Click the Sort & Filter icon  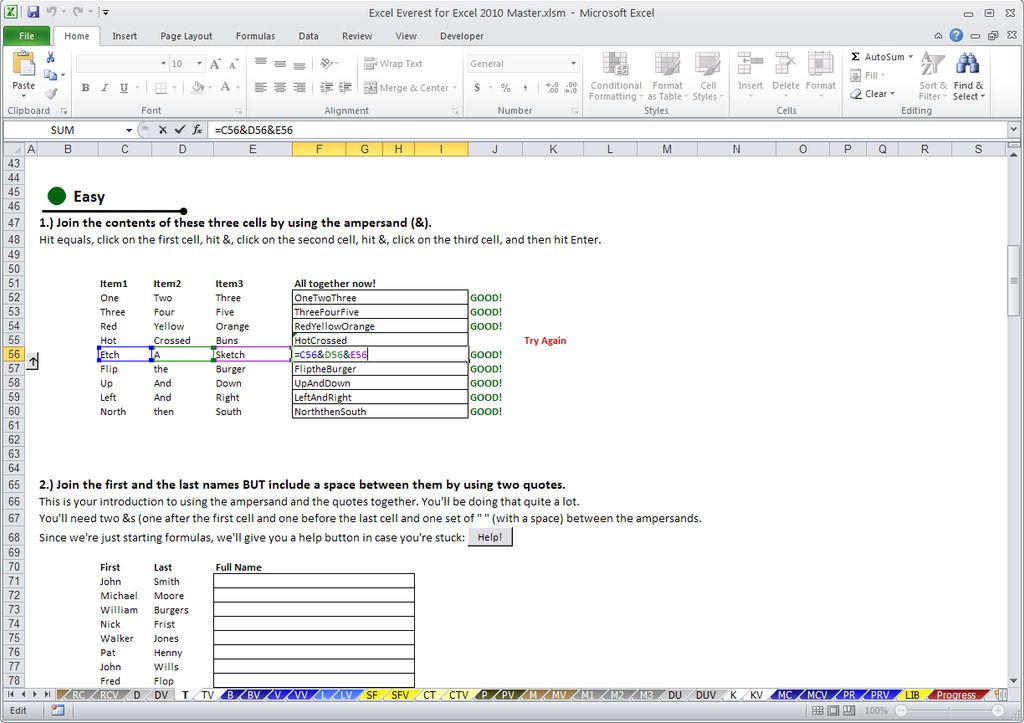pos(933,64)
